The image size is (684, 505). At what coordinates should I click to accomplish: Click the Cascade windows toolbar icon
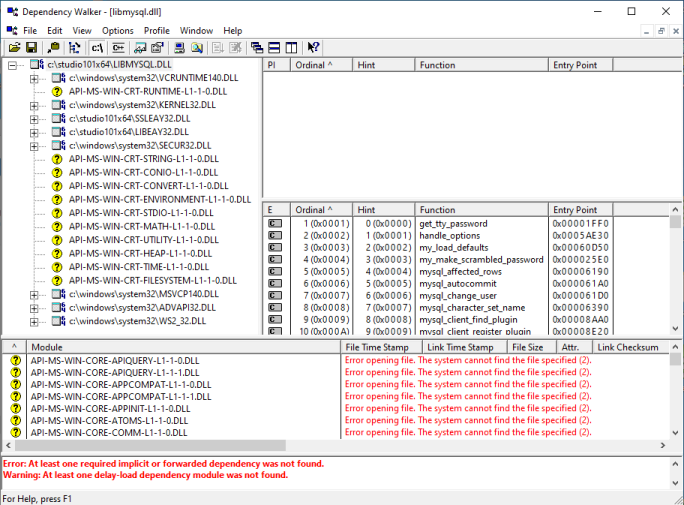click(257, 48)
